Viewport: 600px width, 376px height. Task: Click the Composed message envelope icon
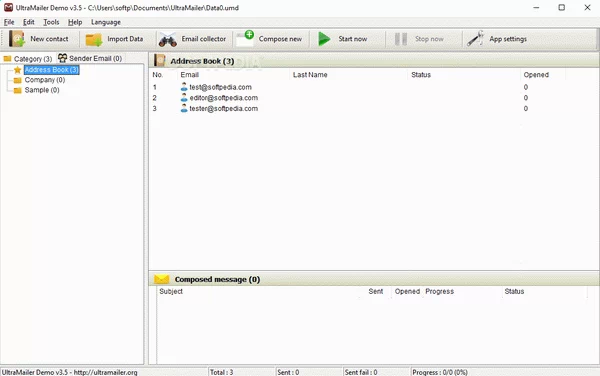pos(161,279)
